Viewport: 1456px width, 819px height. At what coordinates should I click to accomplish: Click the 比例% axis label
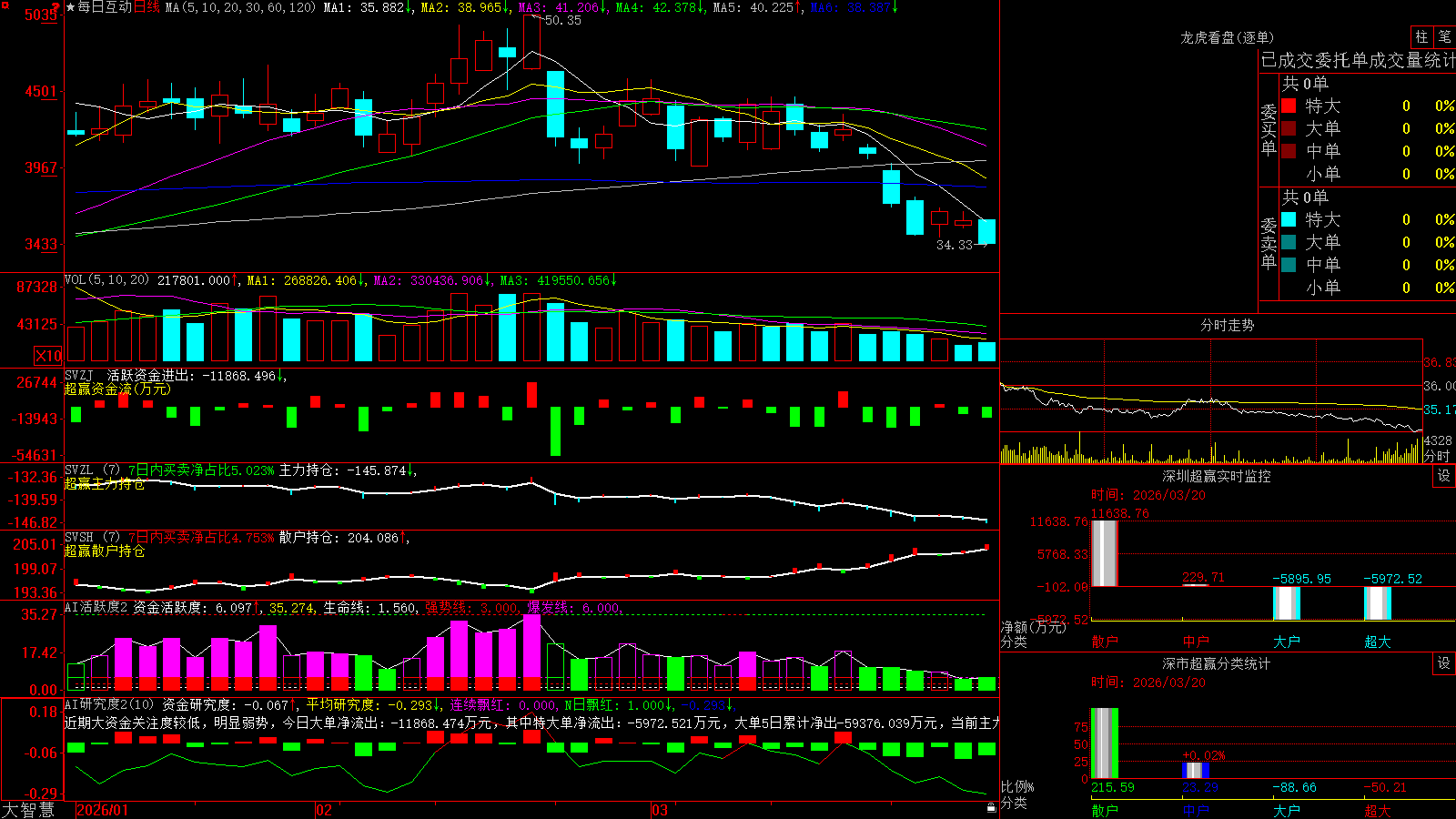click(1018, 786)
